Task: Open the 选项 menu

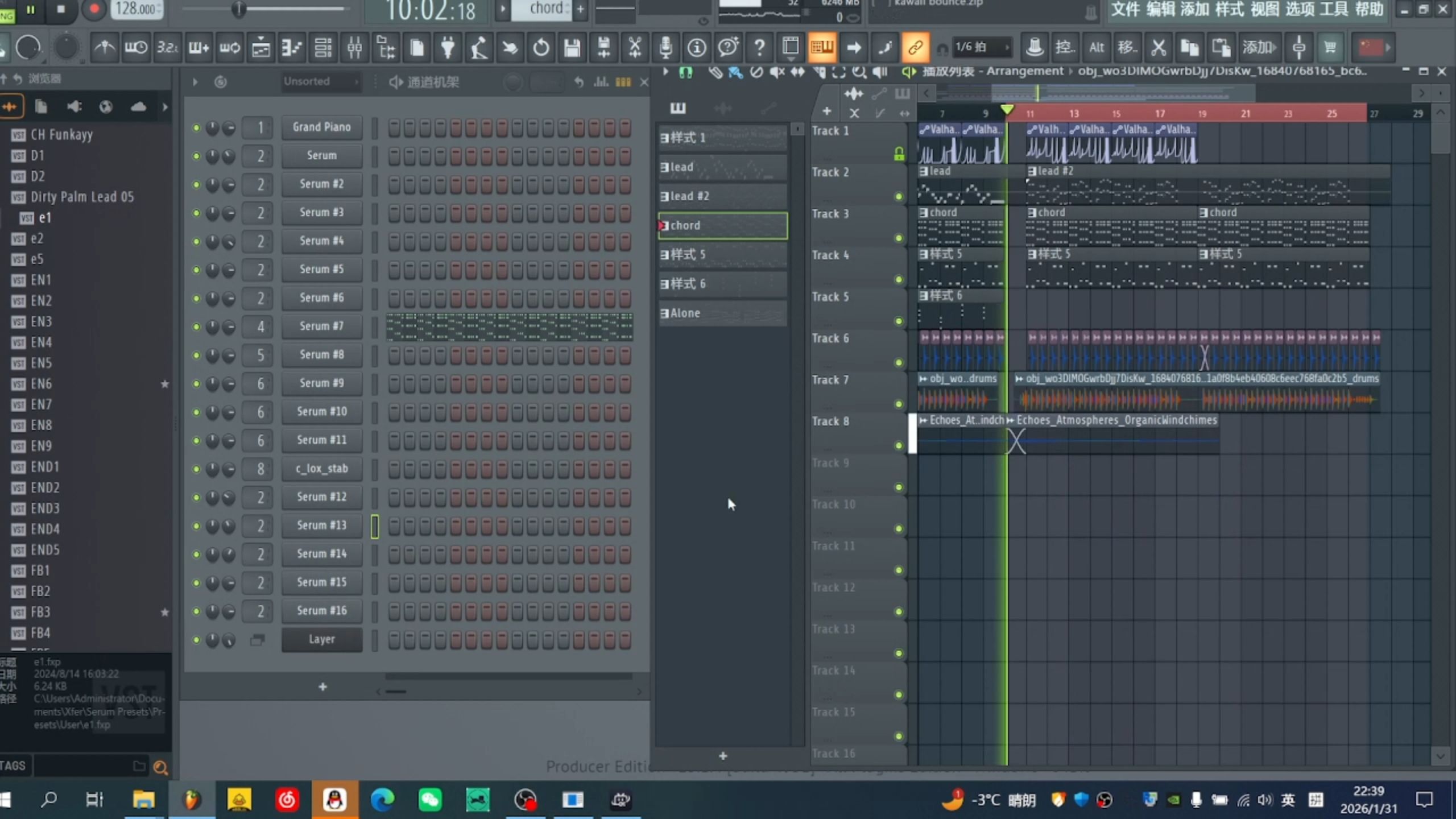Action: [x=1300, y=10]
